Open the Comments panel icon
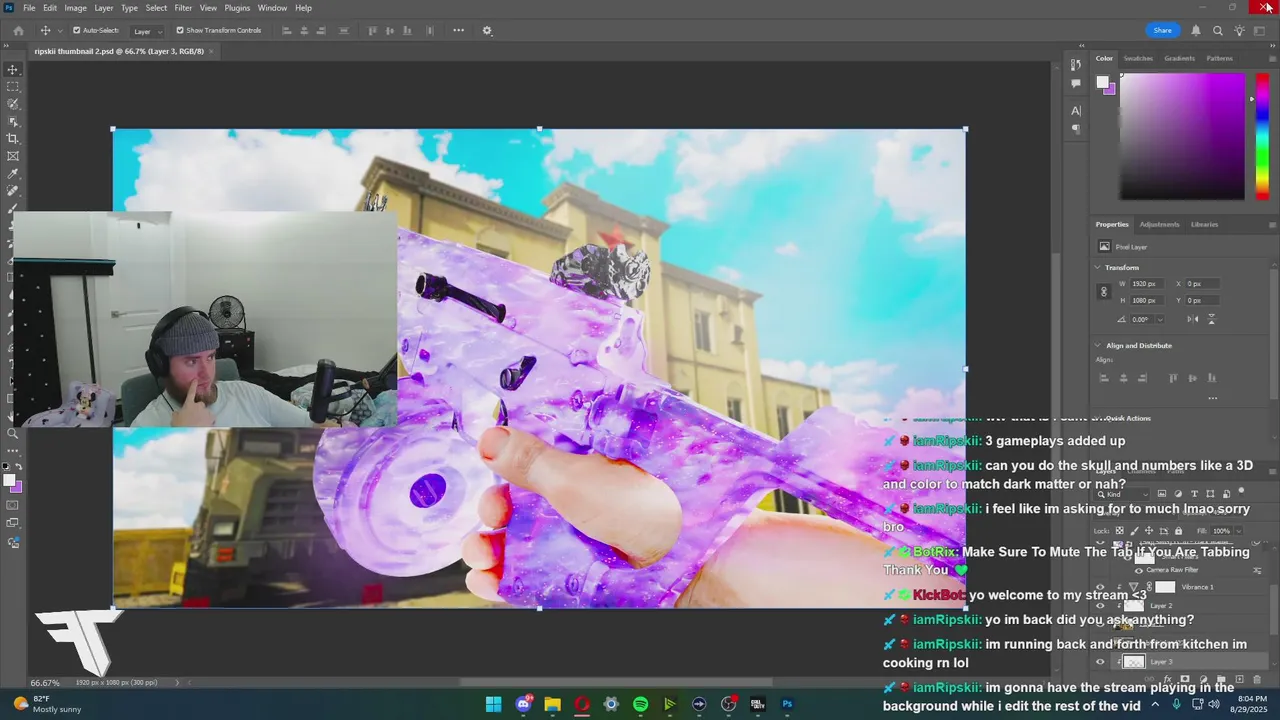Viewport: 1280px width, 720px height. [1076, 84]
